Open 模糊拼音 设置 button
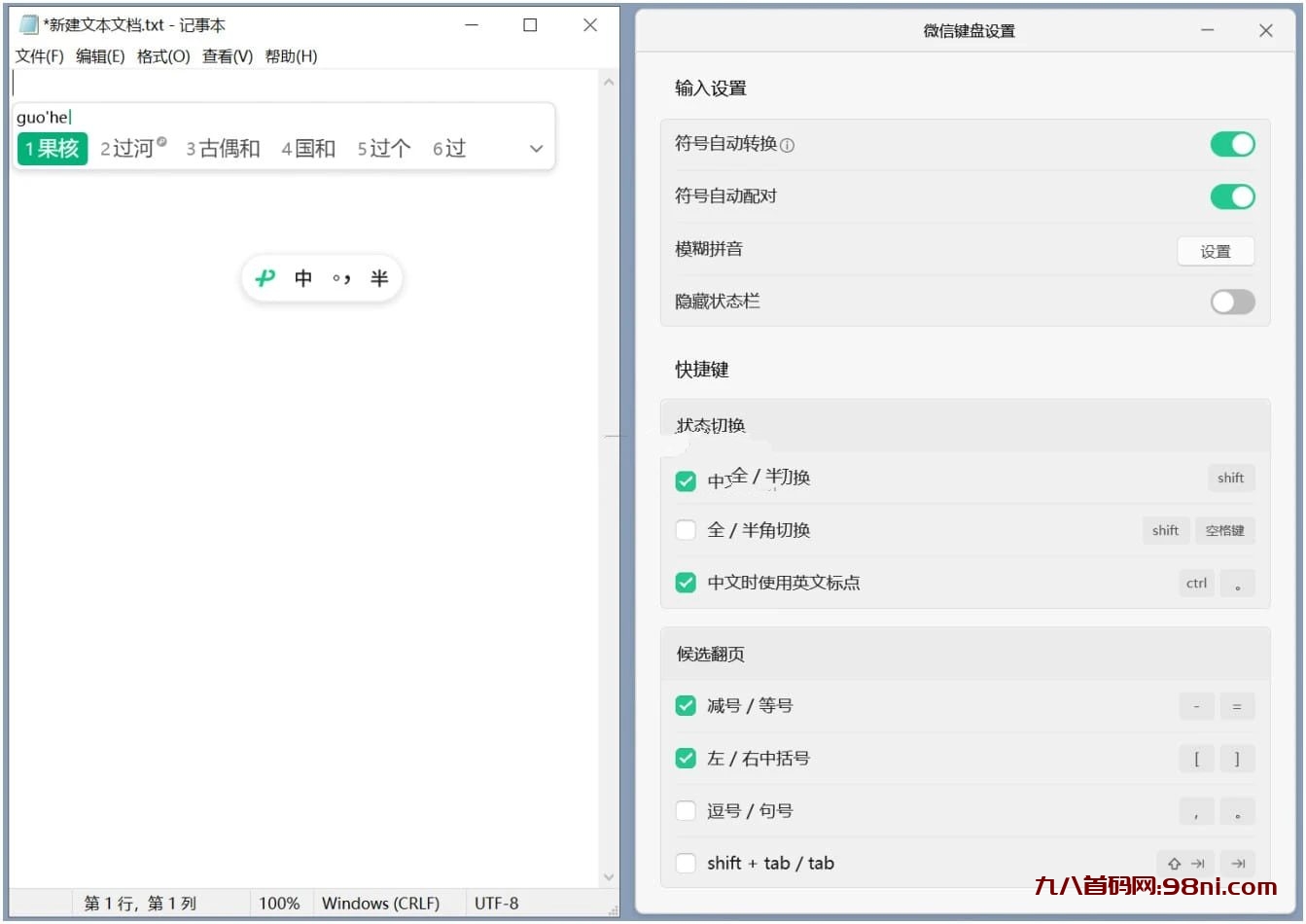Viewport: 1306px width, 924px height. 1215,251
